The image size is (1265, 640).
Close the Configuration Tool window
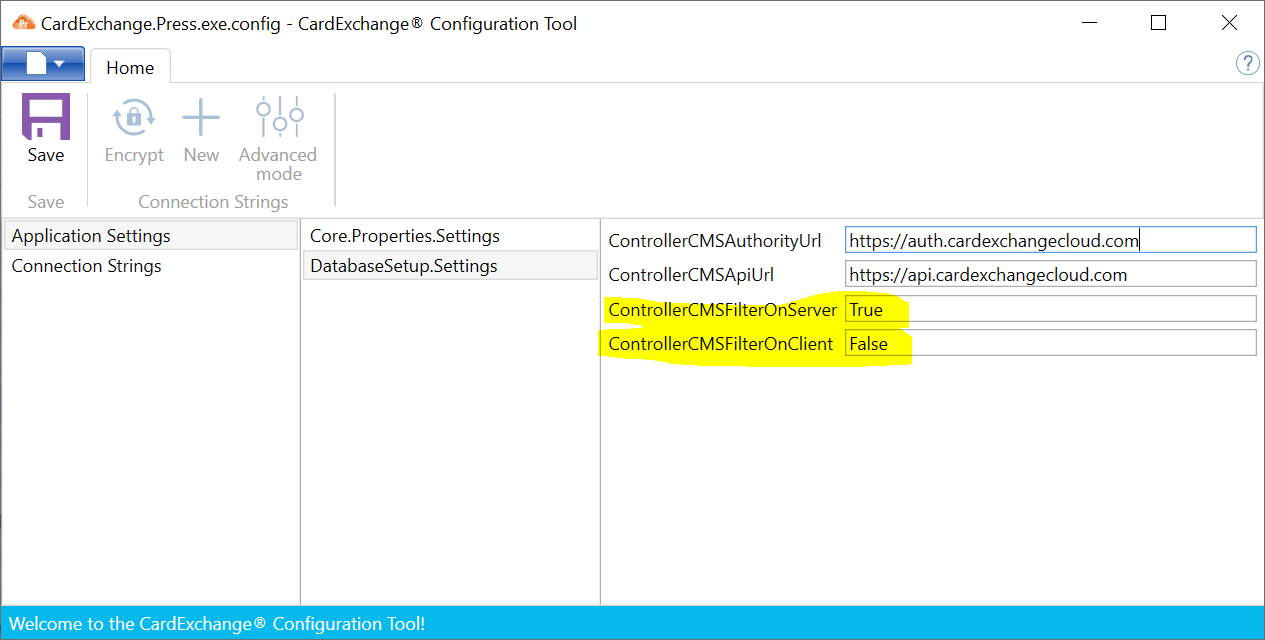(x=1229, y=23)
